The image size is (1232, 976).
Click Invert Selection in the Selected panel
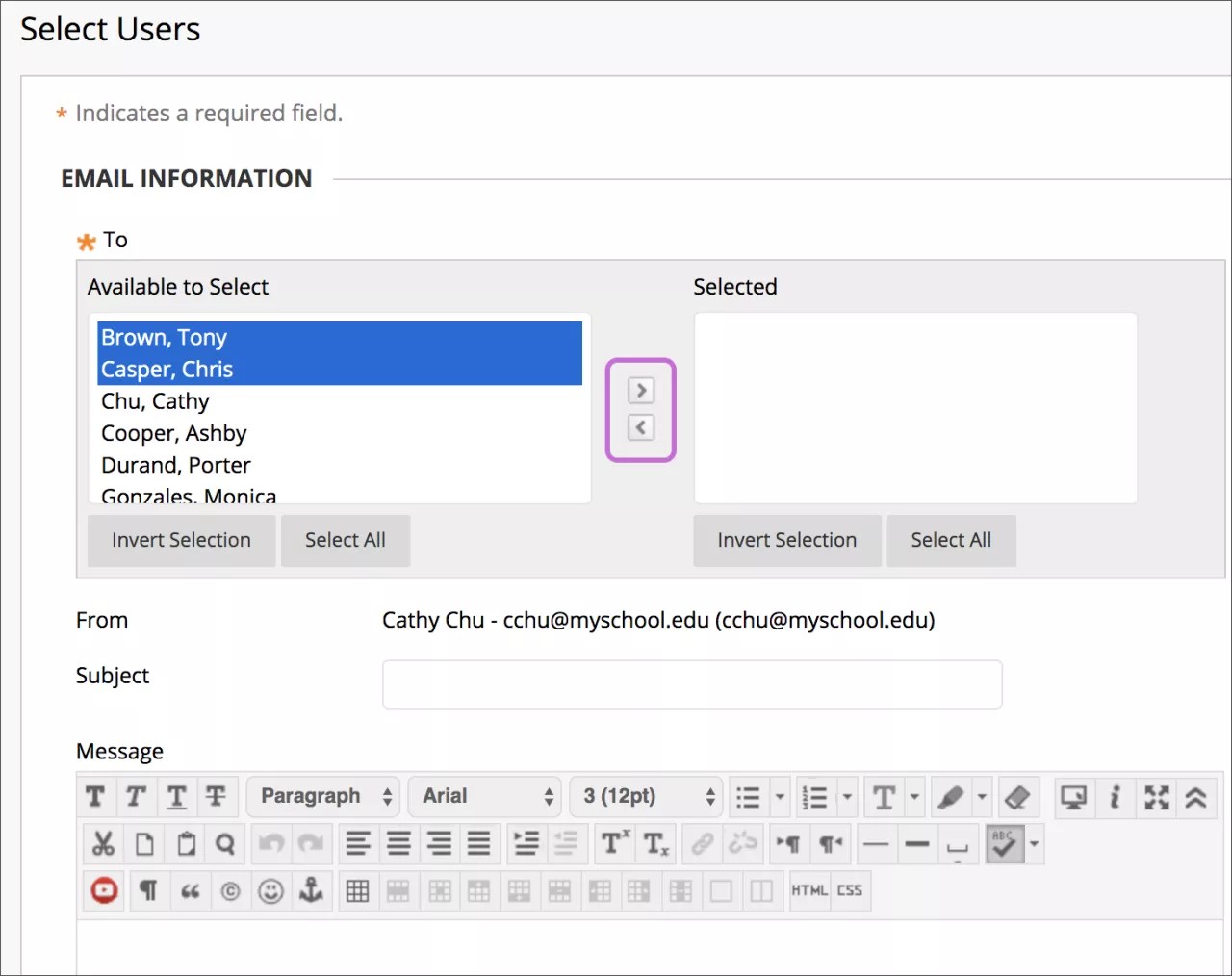(x=786, y=540)
